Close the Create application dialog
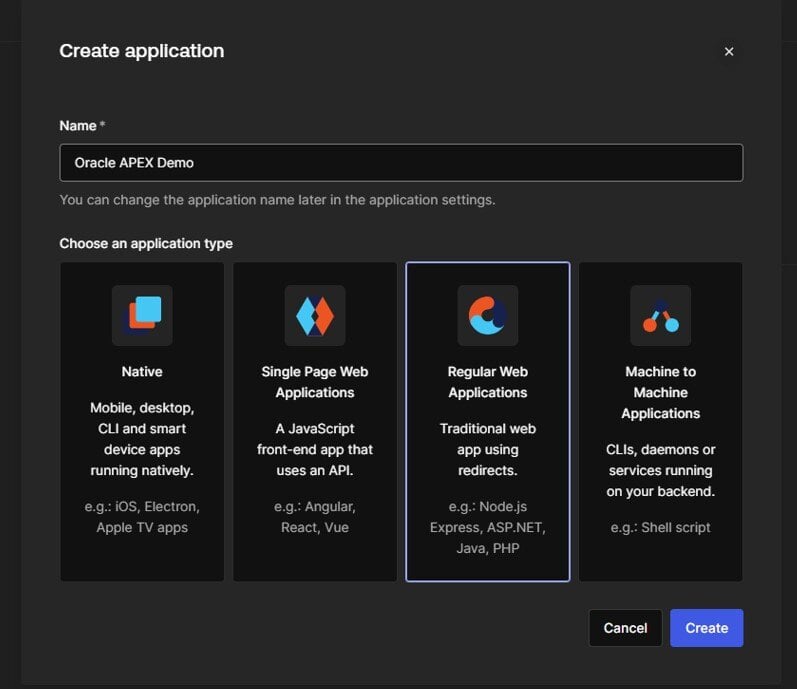This screenshot has height=689, width=797. point(729,51)
